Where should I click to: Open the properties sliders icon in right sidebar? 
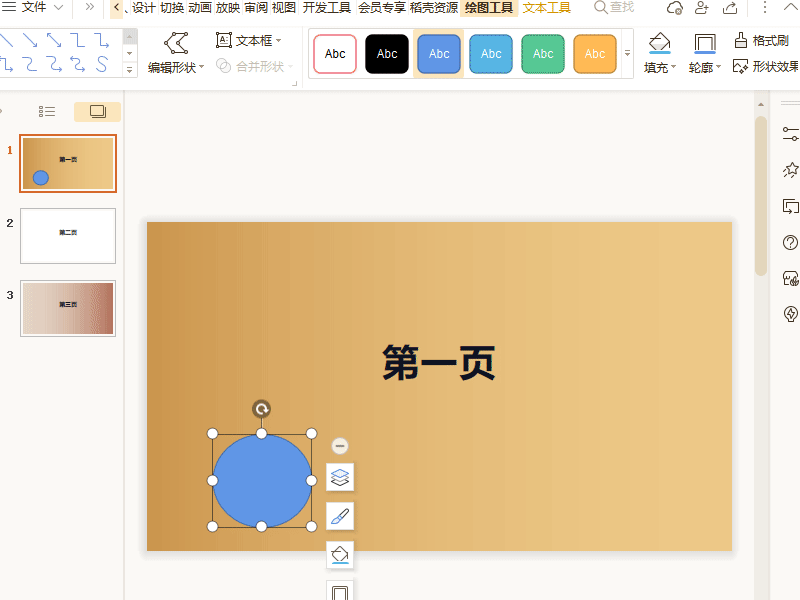pyautogui.click(x=790, y=132)
